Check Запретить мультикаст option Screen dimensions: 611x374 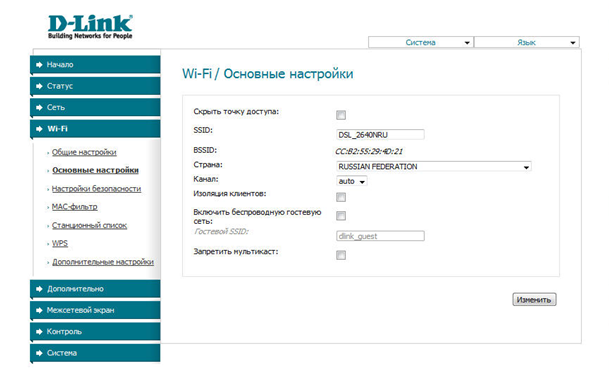[x=341, y=255]
